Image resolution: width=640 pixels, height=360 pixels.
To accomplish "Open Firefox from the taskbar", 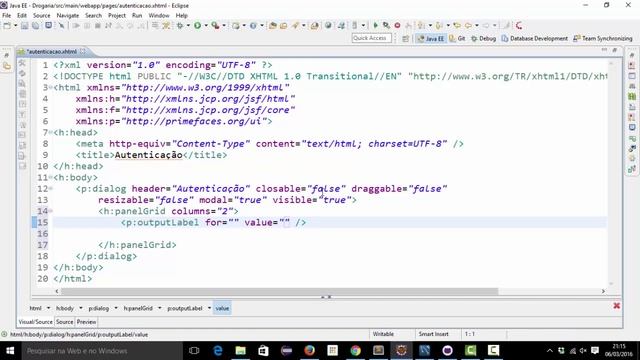I will click(309, 351).
